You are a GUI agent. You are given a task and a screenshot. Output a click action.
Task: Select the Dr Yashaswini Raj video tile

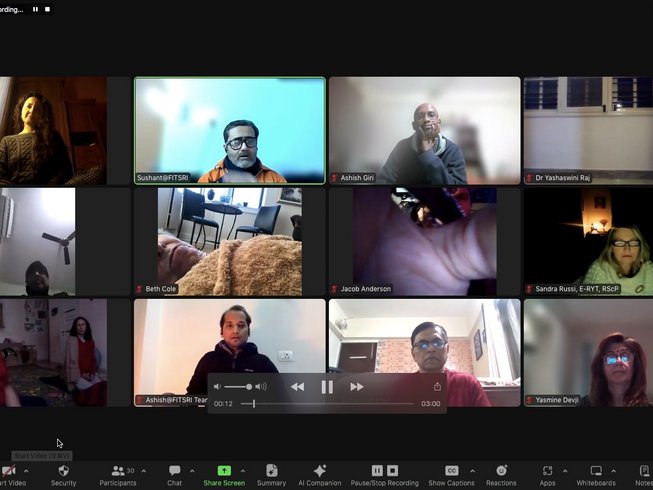(x=588, y=130)
